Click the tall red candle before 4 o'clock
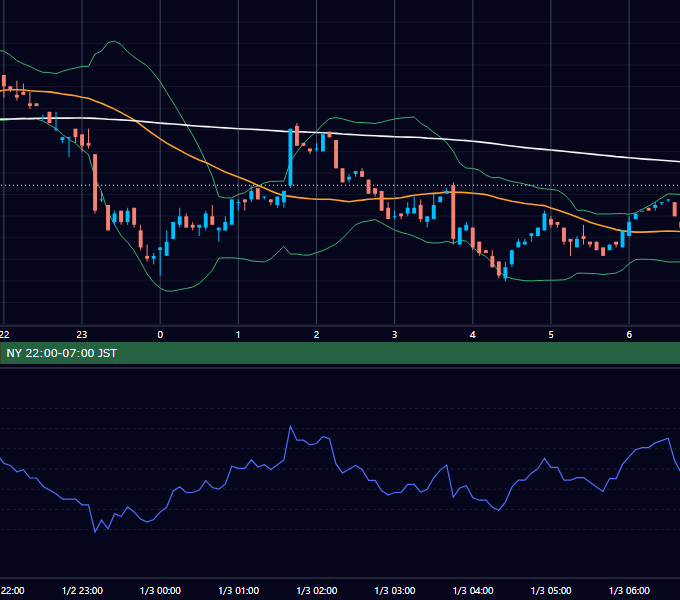This screenshot has height=600, width=680. [453, 213]
